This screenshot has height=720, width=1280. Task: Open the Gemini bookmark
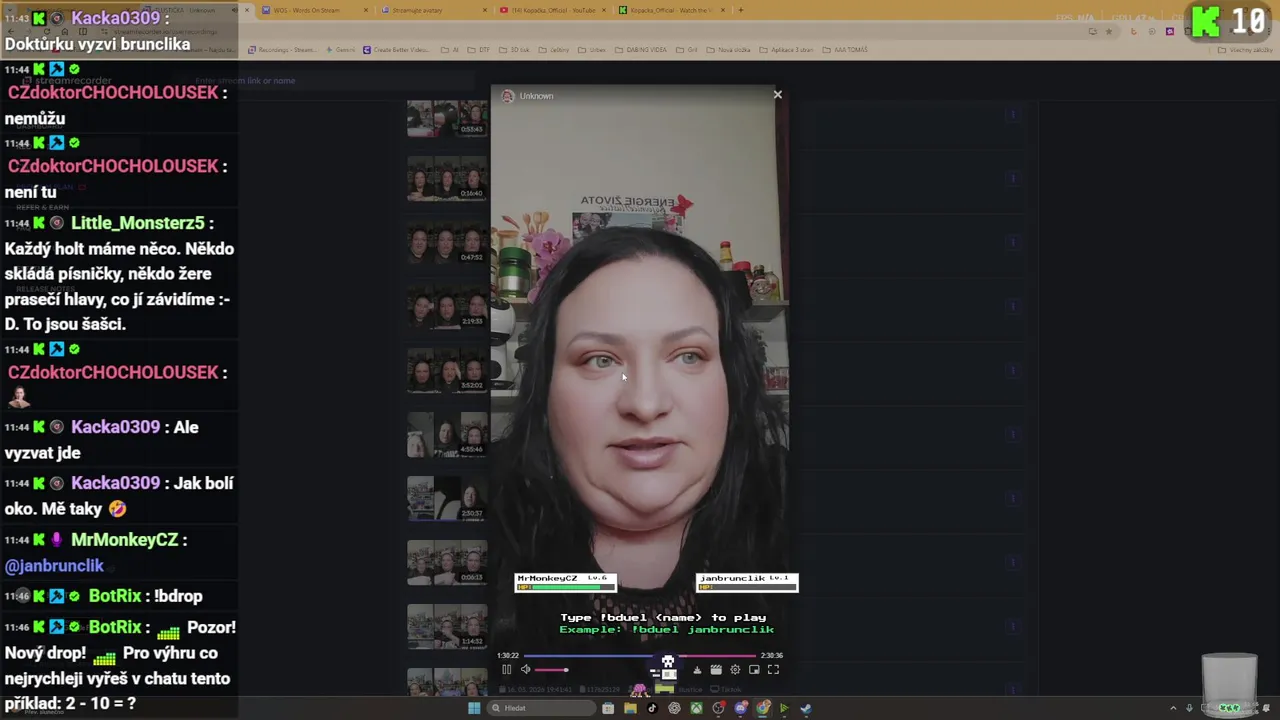[x=339, y=50]
